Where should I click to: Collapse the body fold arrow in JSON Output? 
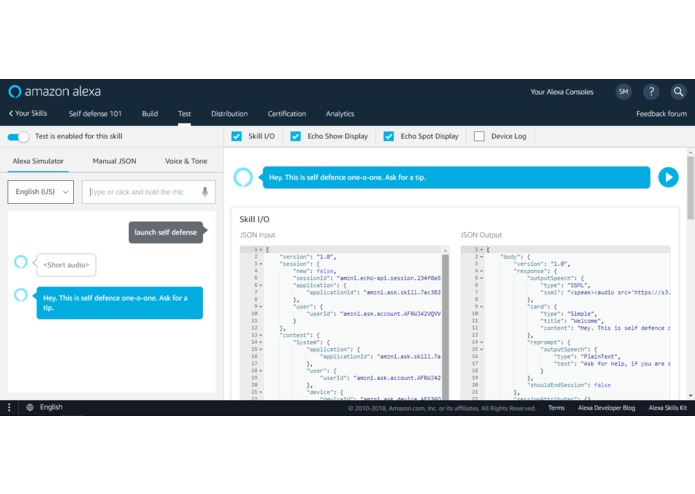[481, 257]
